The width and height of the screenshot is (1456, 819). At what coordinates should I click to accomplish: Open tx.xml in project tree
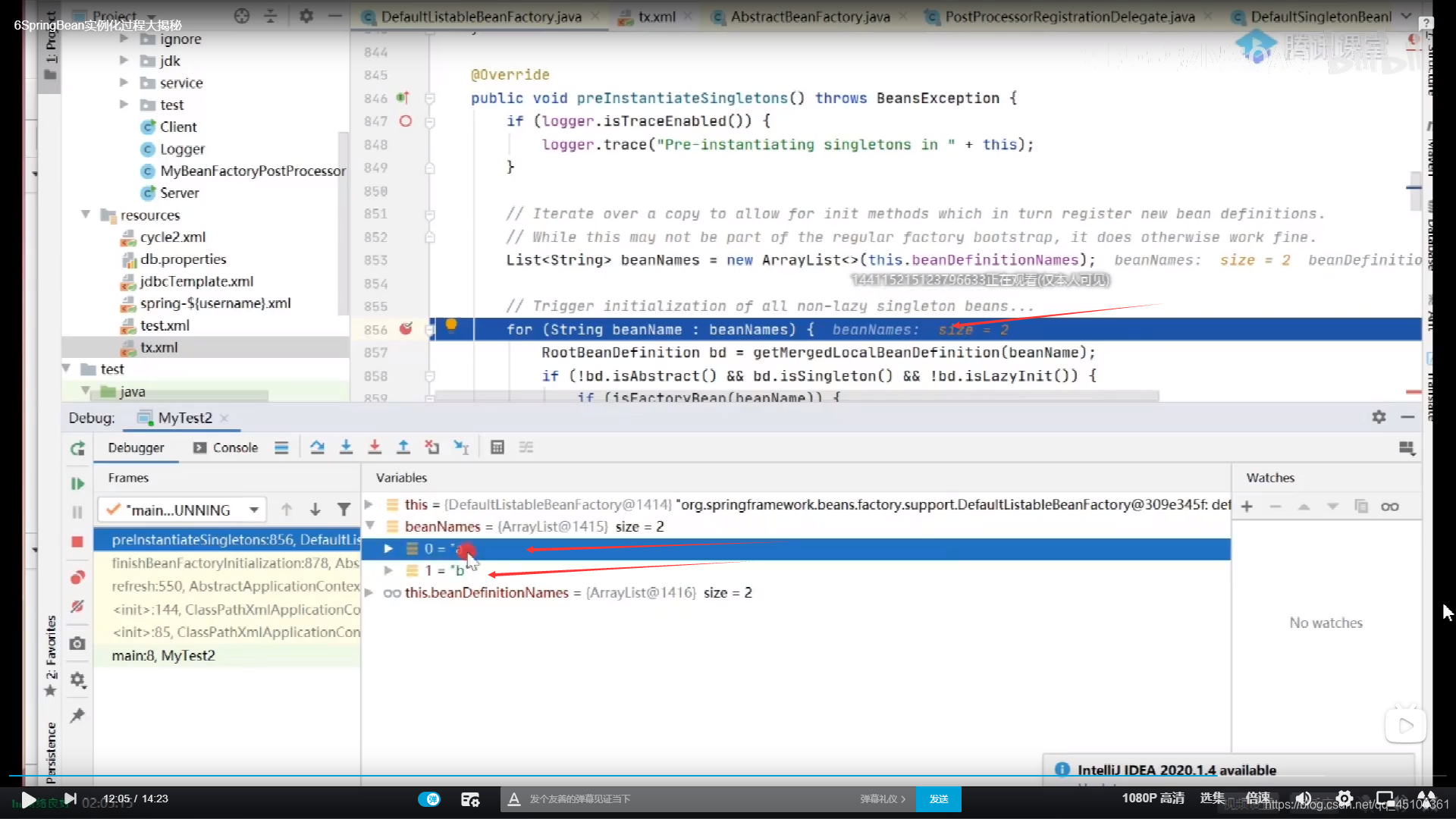[x=159, y=347]
